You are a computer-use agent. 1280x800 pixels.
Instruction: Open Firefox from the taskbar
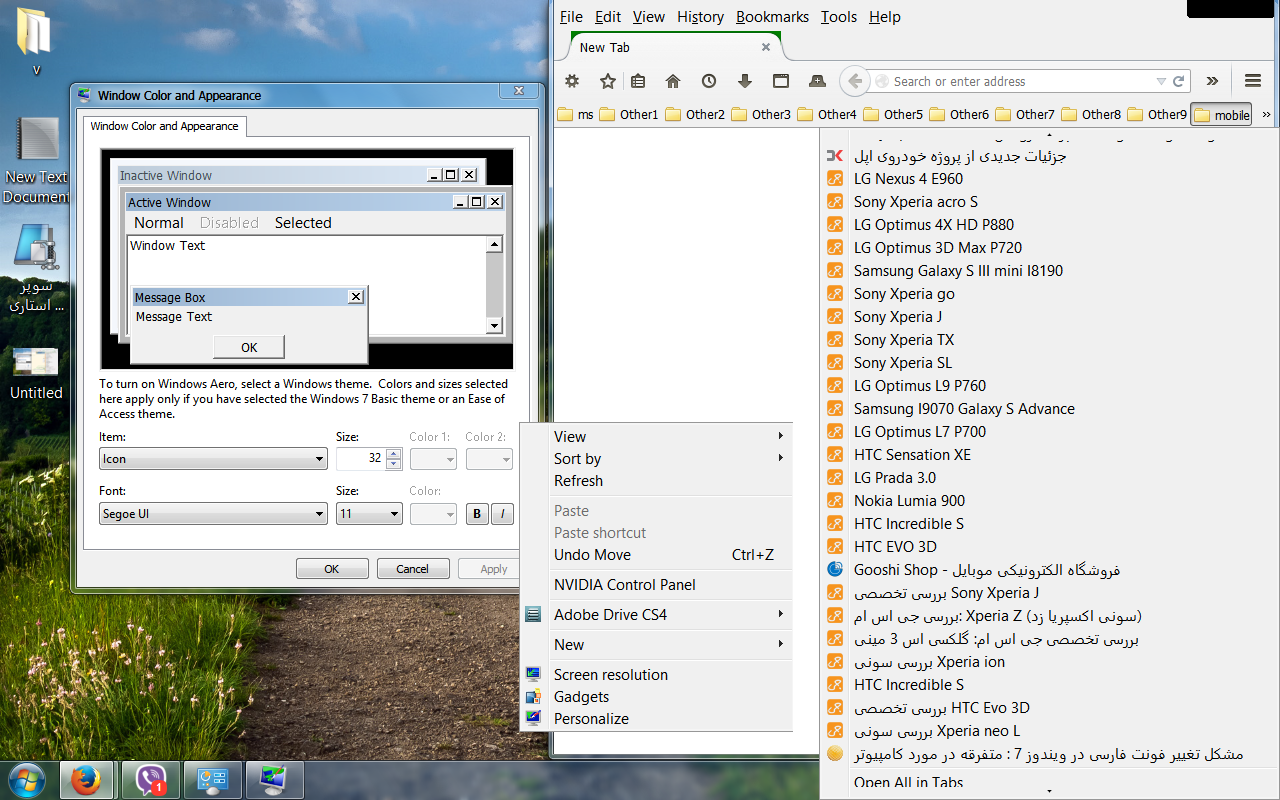click(88, 780)
